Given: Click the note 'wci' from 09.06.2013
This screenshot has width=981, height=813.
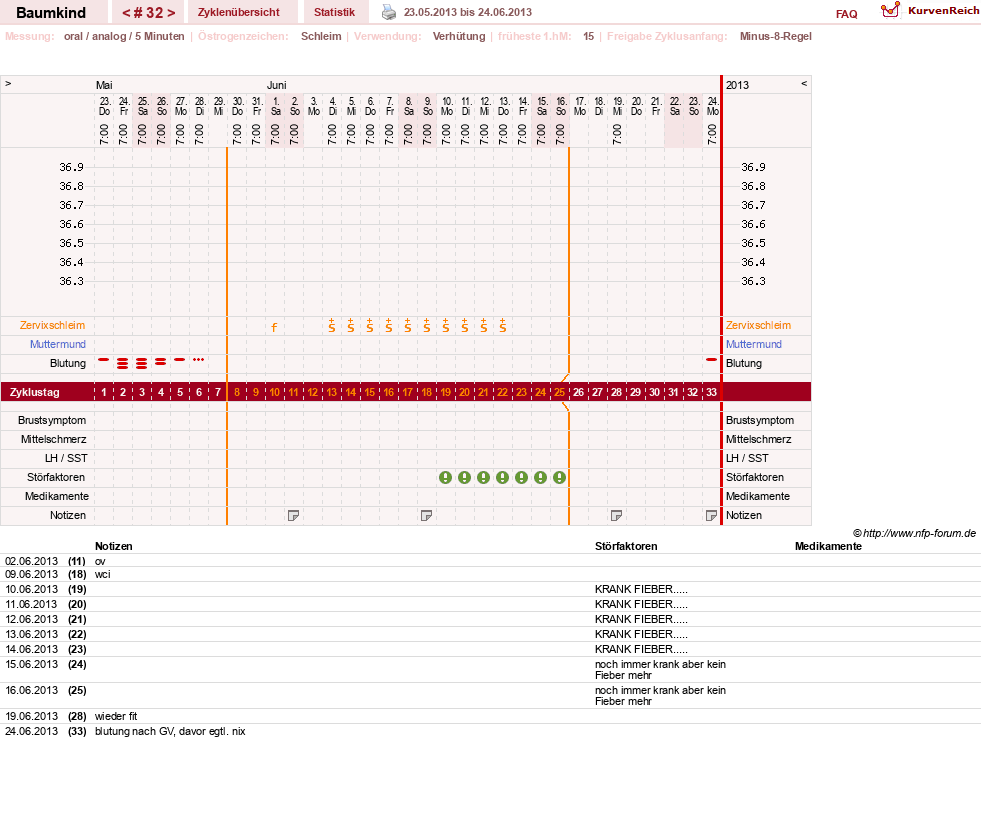Looking at the screenshot, I should pos(103,575).
